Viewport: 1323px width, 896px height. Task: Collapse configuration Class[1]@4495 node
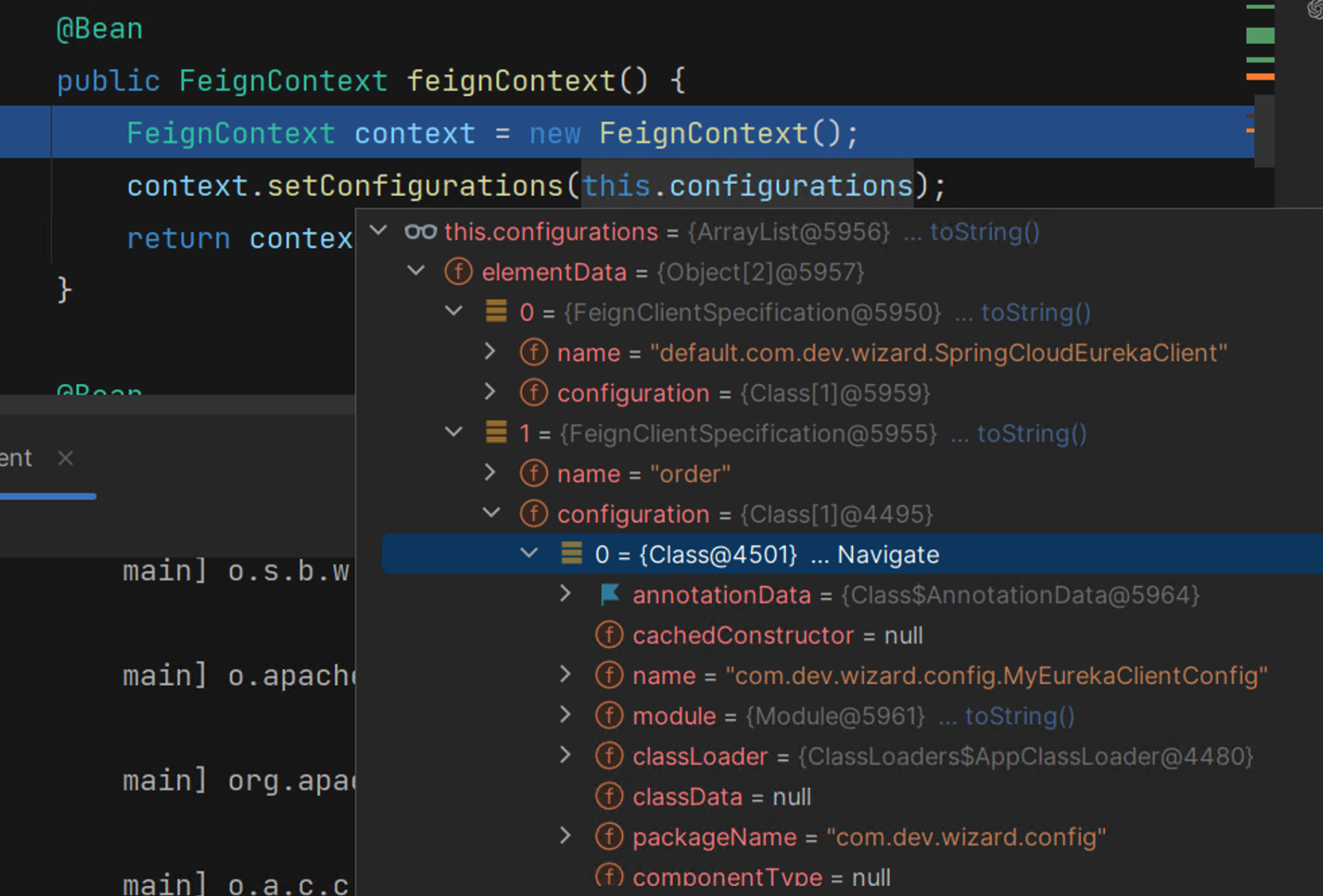coord(492,513)
